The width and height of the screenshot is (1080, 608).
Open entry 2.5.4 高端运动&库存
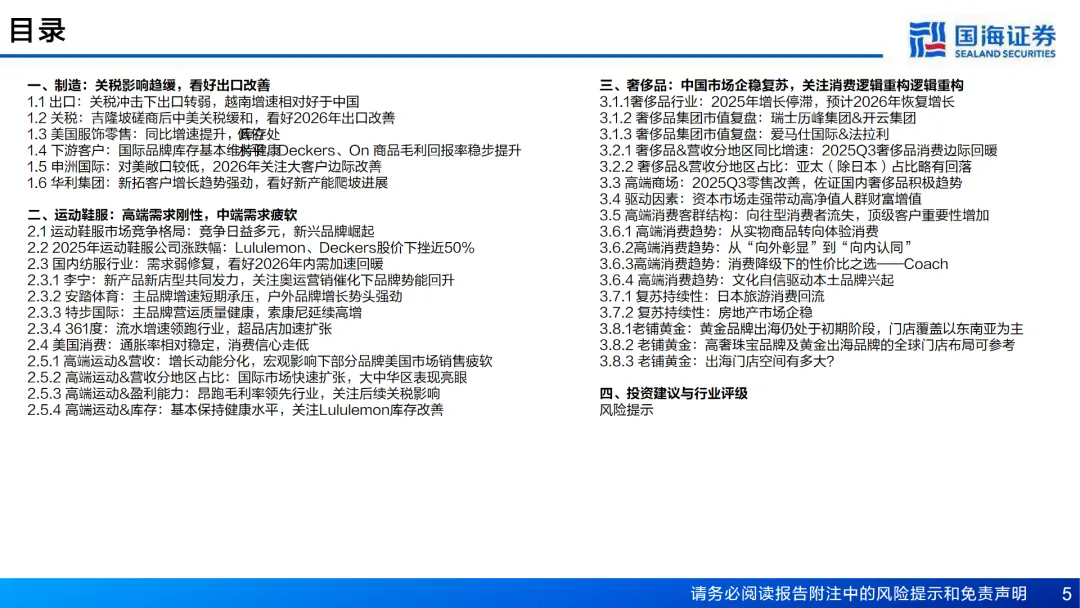pyautogui.click(x=235, y=410)
